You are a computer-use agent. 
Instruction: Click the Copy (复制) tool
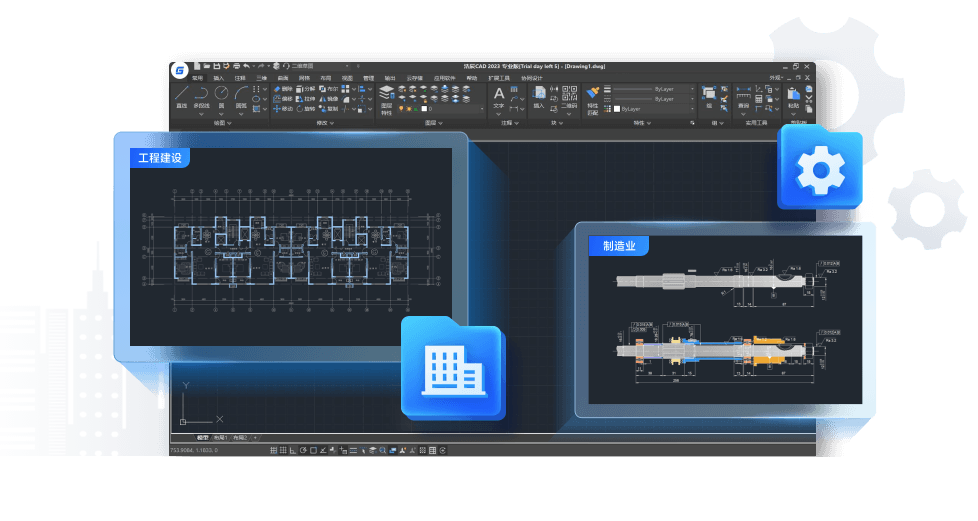tap(329, 109)
